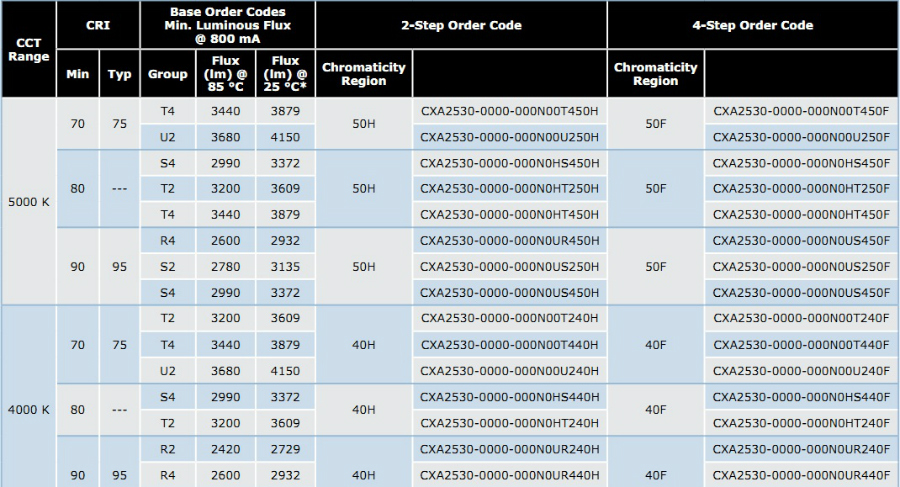
Task: Click the CCT Range column header
Action: [x=28, y=50]
